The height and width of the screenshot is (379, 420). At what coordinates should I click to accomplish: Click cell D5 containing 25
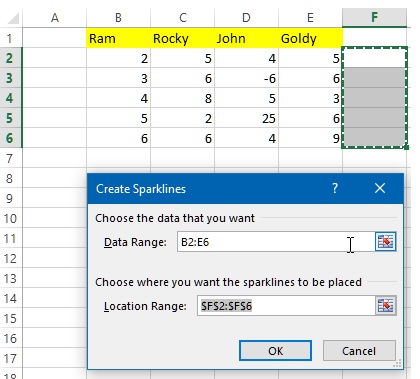(x=246, y=118)
